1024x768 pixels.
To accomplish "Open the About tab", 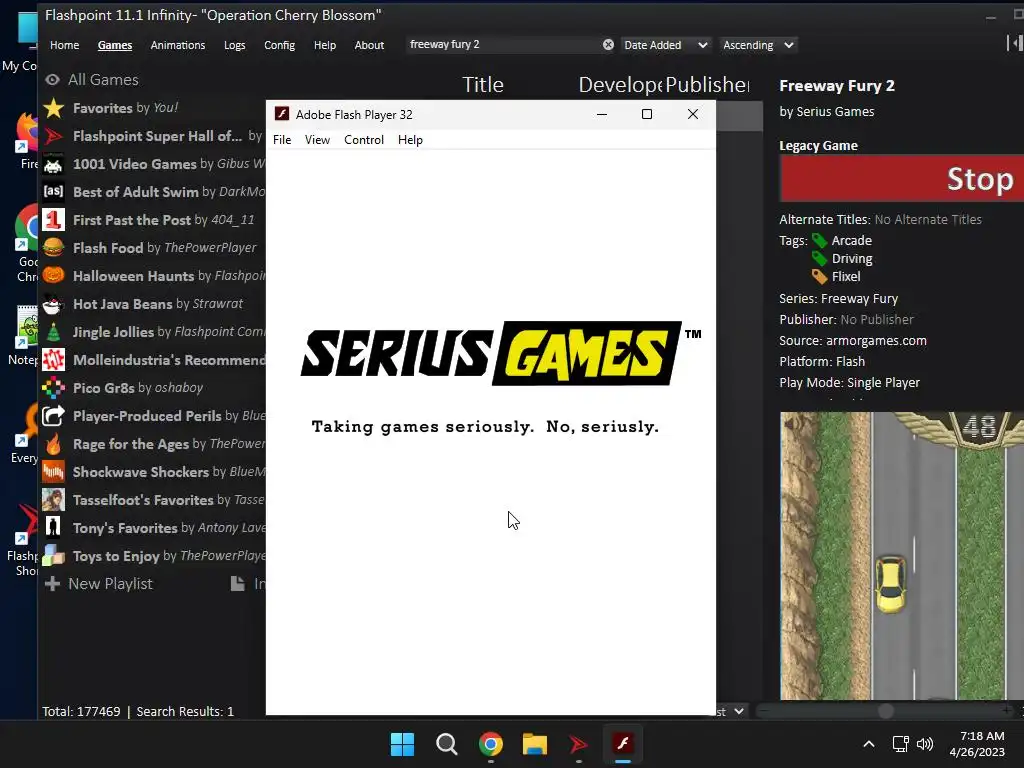I will [x=369, y=45].
